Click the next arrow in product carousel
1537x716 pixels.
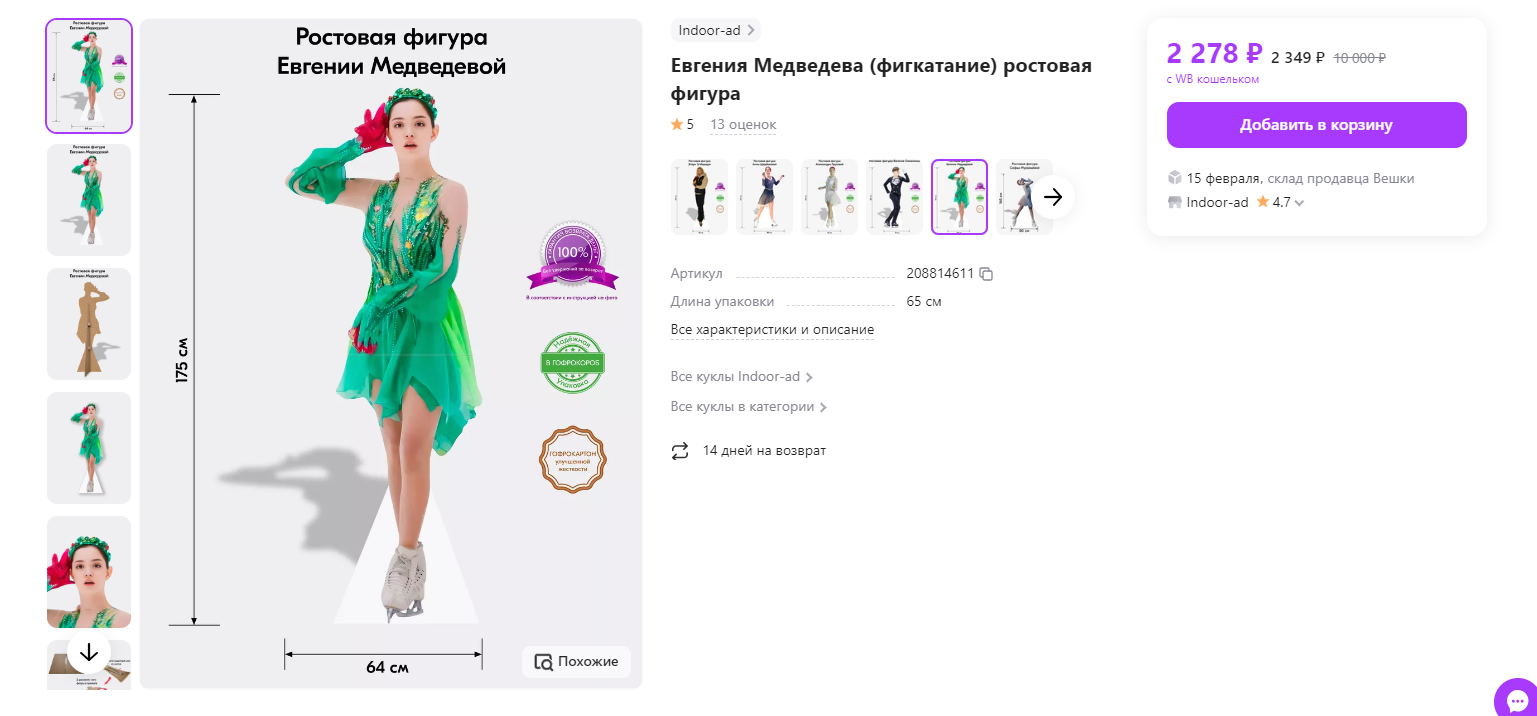[x=1053, y=197]
